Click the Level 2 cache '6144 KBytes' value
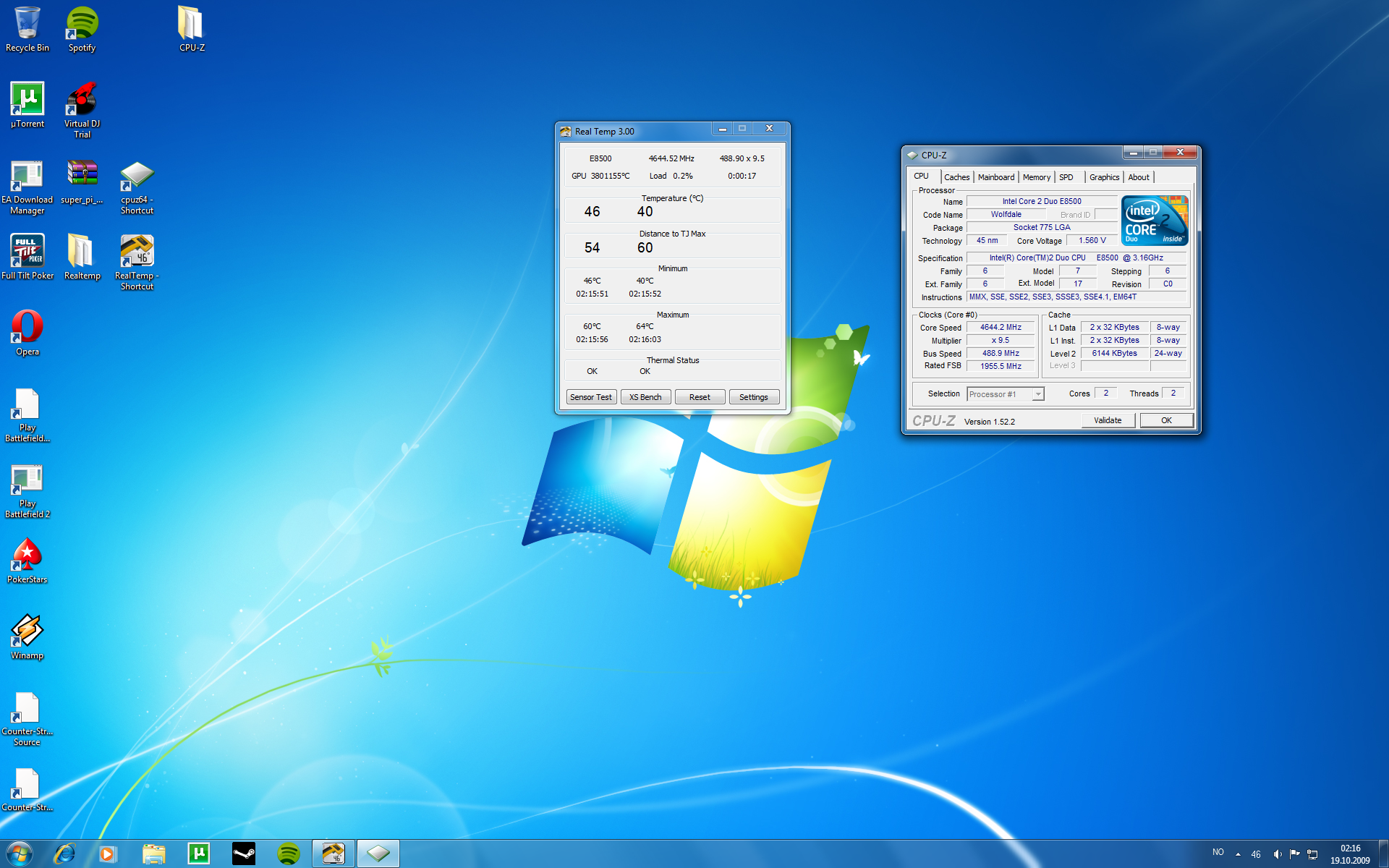 click(x=1114, y=354)
